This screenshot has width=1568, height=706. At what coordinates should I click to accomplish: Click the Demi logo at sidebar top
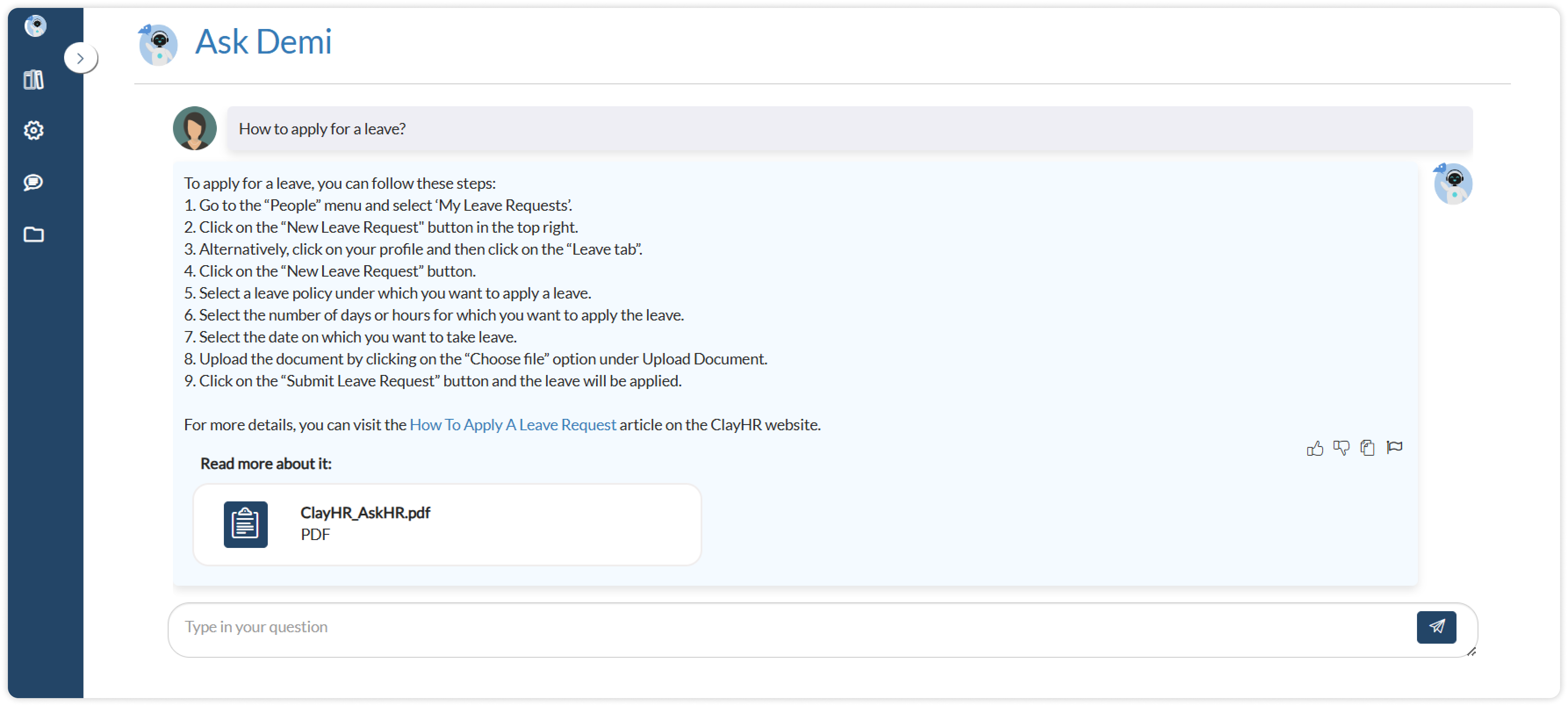tap(35, 25)
